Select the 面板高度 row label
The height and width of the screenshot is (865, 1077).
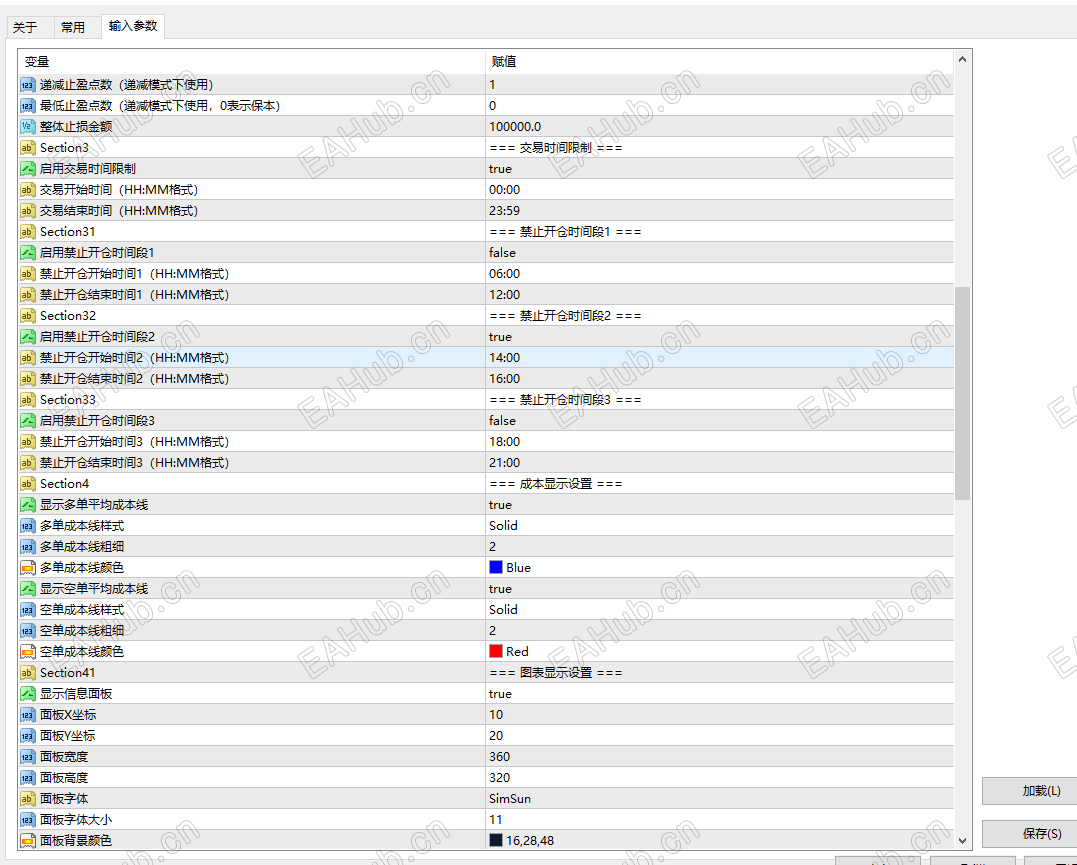(64, 778)
